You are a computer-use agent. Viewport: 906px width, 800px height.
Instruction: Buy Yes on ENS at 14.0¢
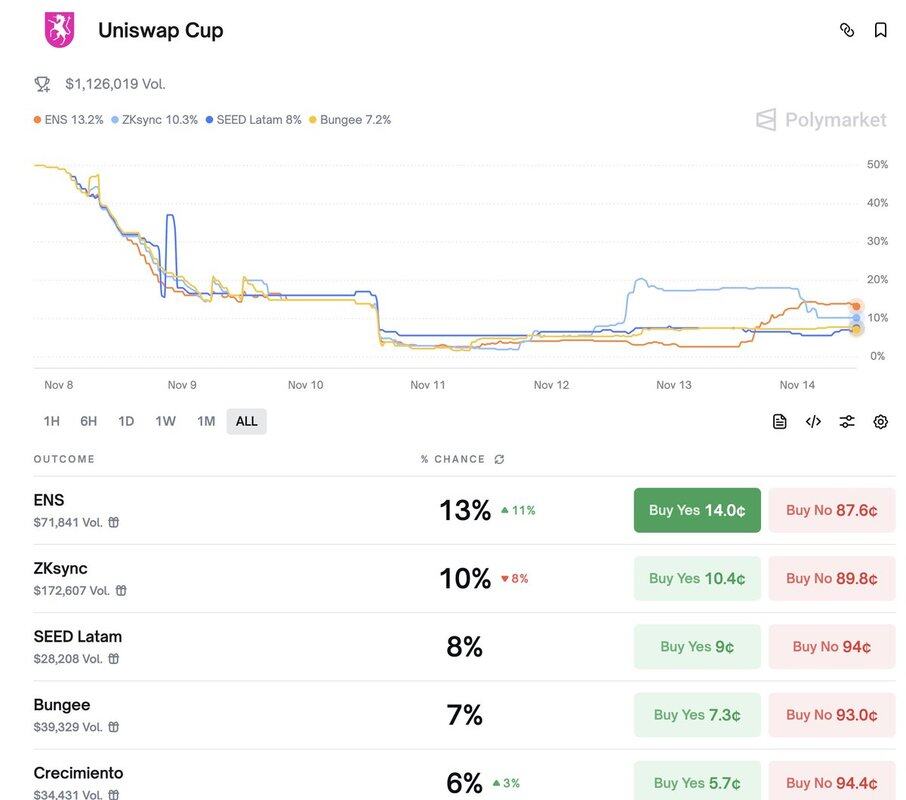697,510
